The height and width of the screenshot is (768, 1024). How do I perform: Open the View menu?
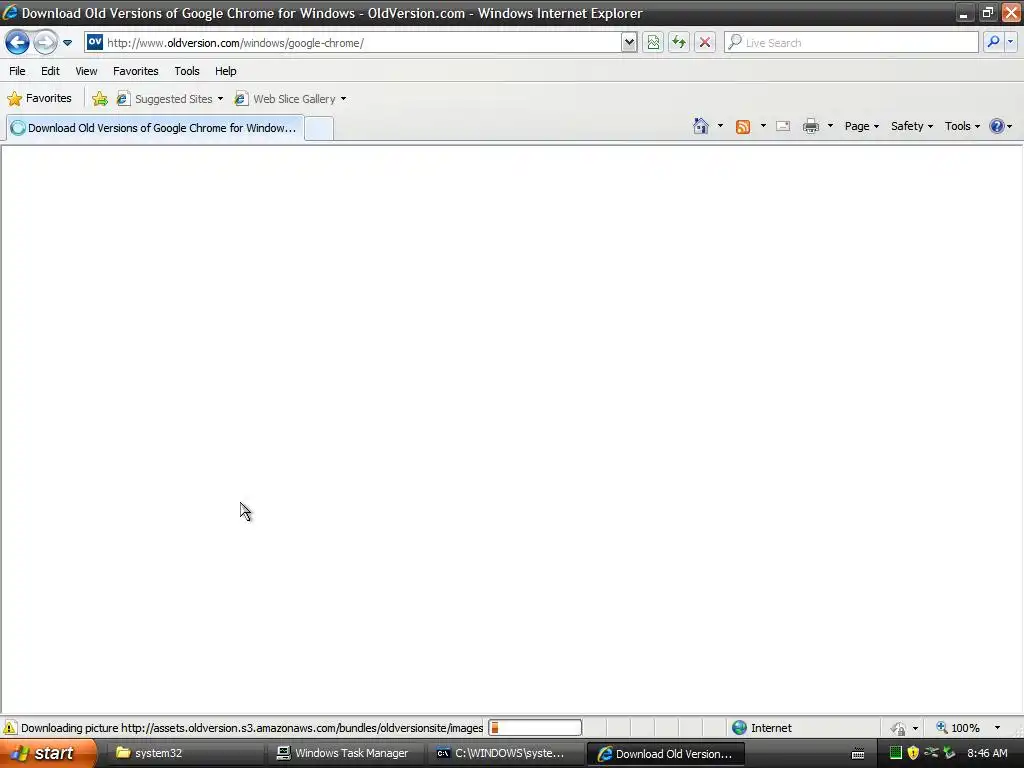click(86, 71)
